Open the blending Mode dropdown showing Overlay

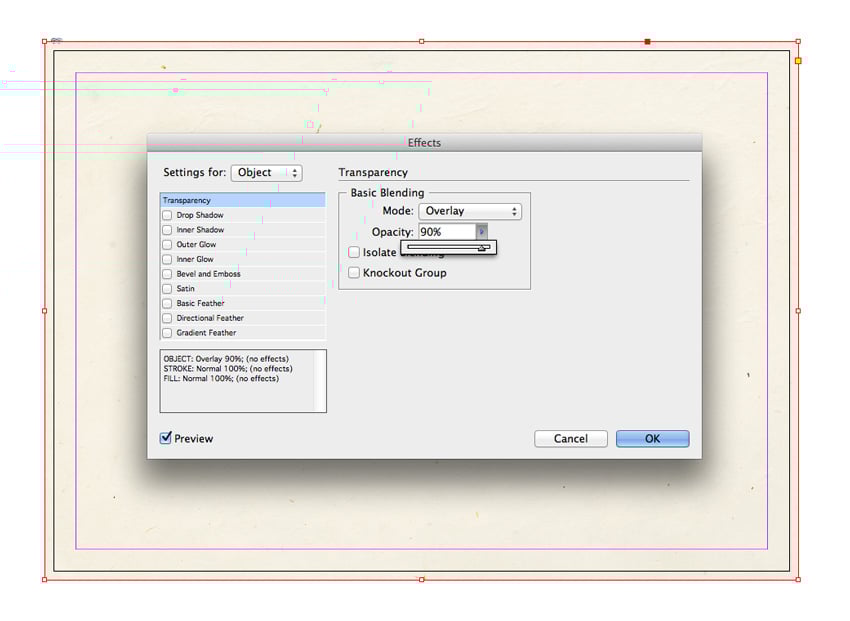[470, 211]
